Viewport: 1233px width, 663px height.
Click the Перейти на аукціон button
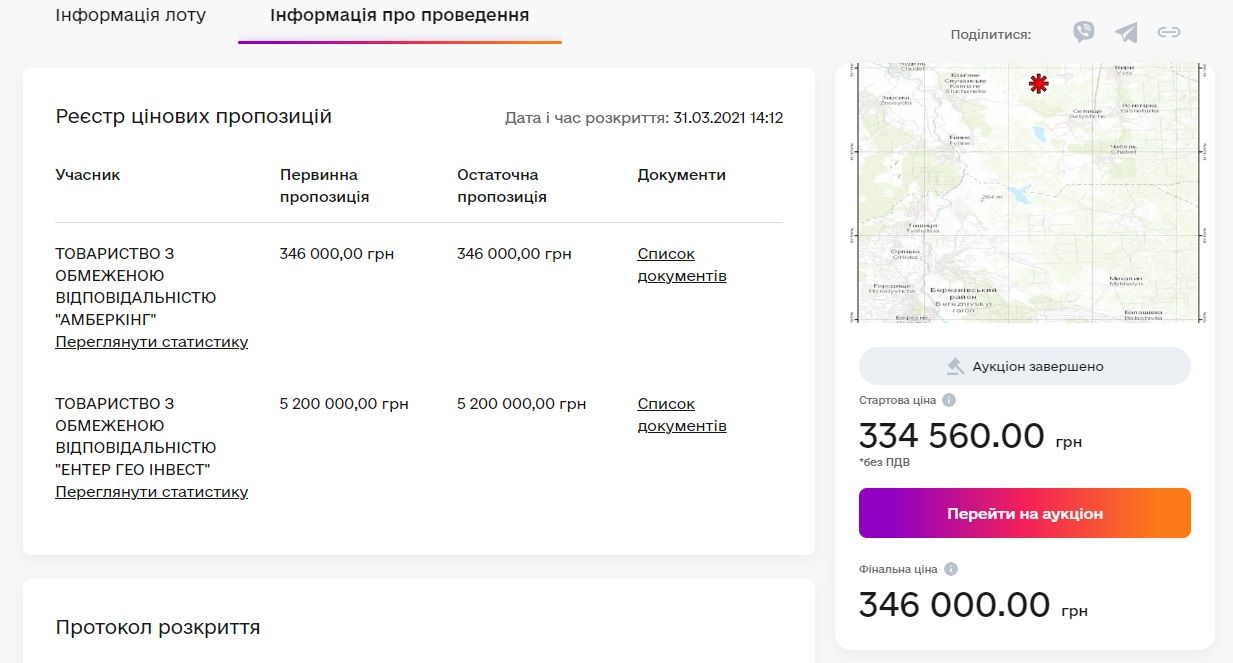(1023, 512)
